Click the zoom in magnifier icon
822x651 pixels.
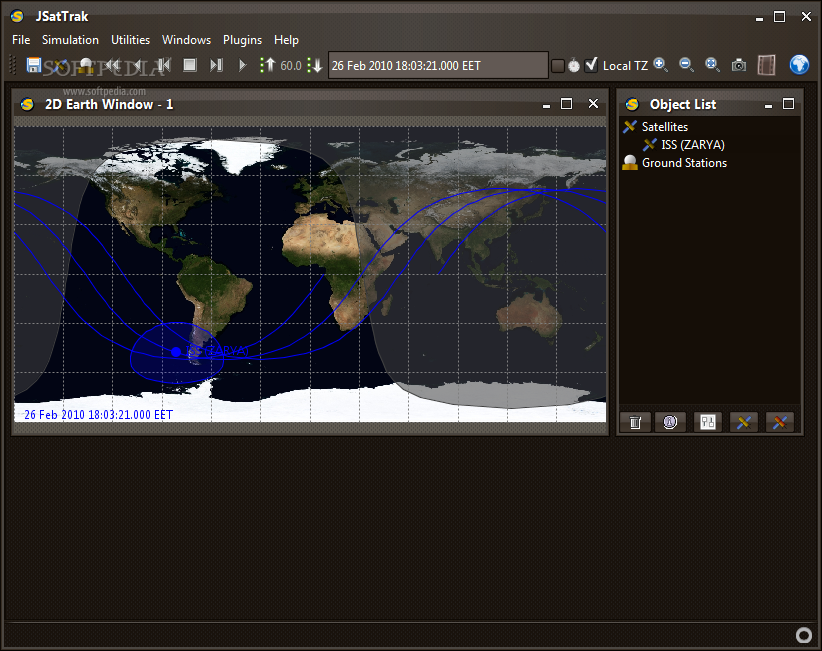(x=661, y=65)
